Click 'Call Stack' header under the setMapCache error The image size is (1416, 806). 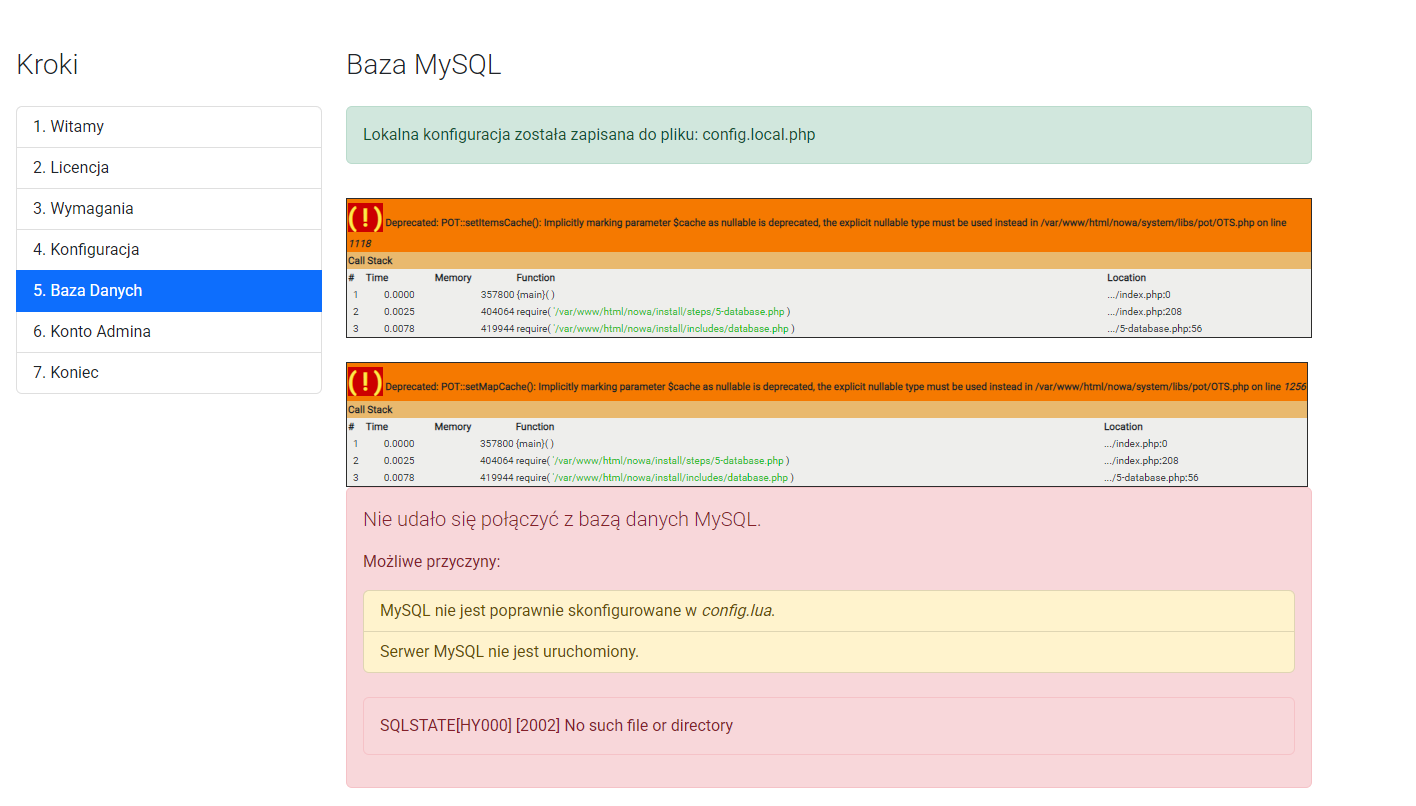(370, 410)
